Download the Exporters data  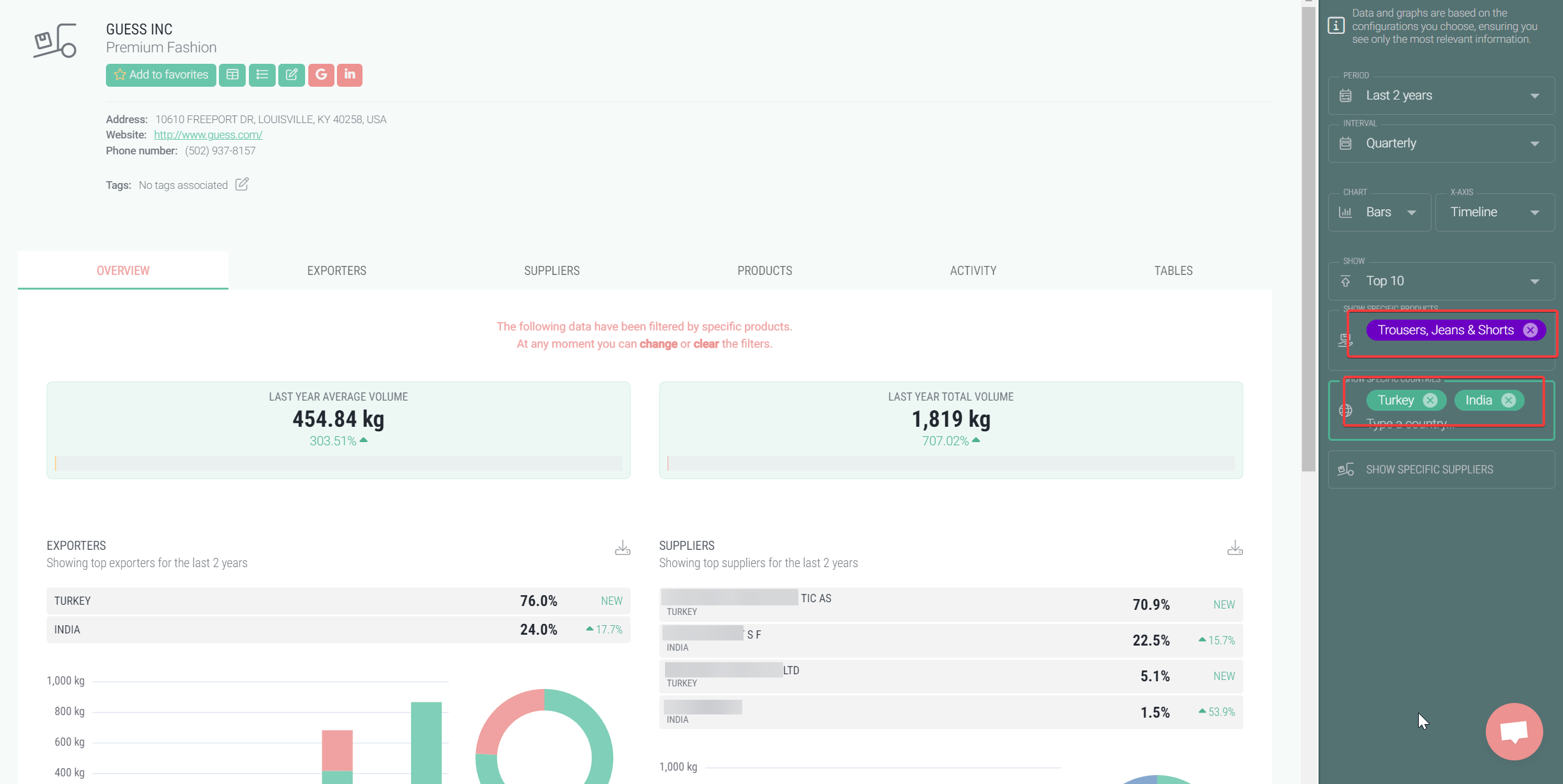[623, 548]
